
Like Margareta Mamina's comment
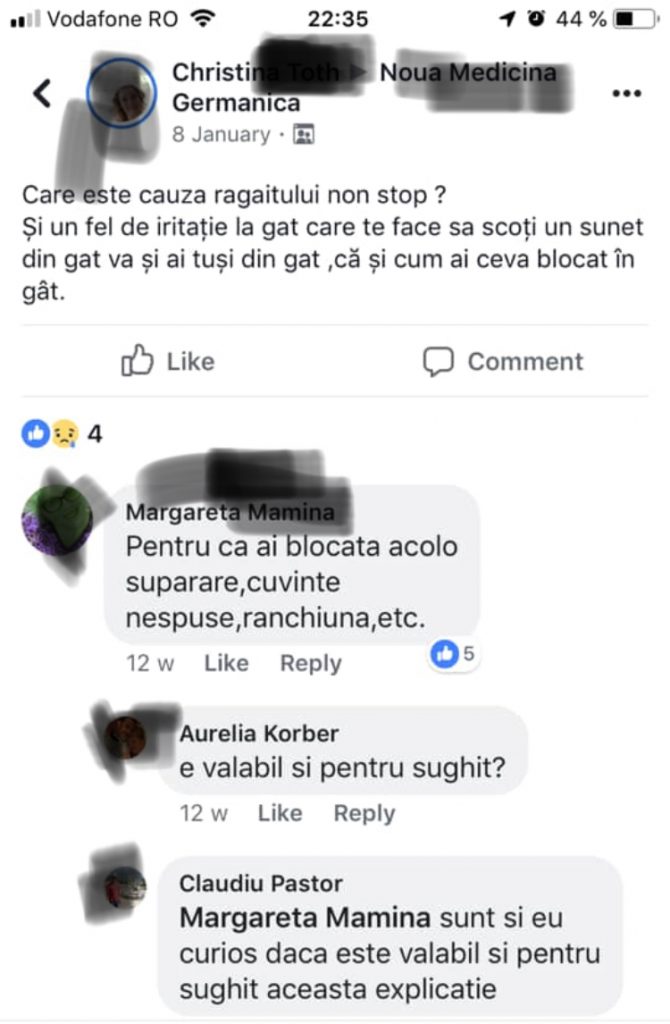pos(226,663)
